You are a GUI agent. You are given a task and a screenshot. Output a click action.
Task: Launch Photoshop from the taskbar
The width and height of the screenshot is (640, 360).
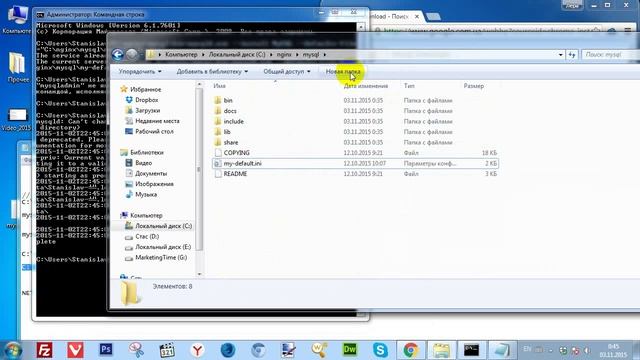[106, 350]
